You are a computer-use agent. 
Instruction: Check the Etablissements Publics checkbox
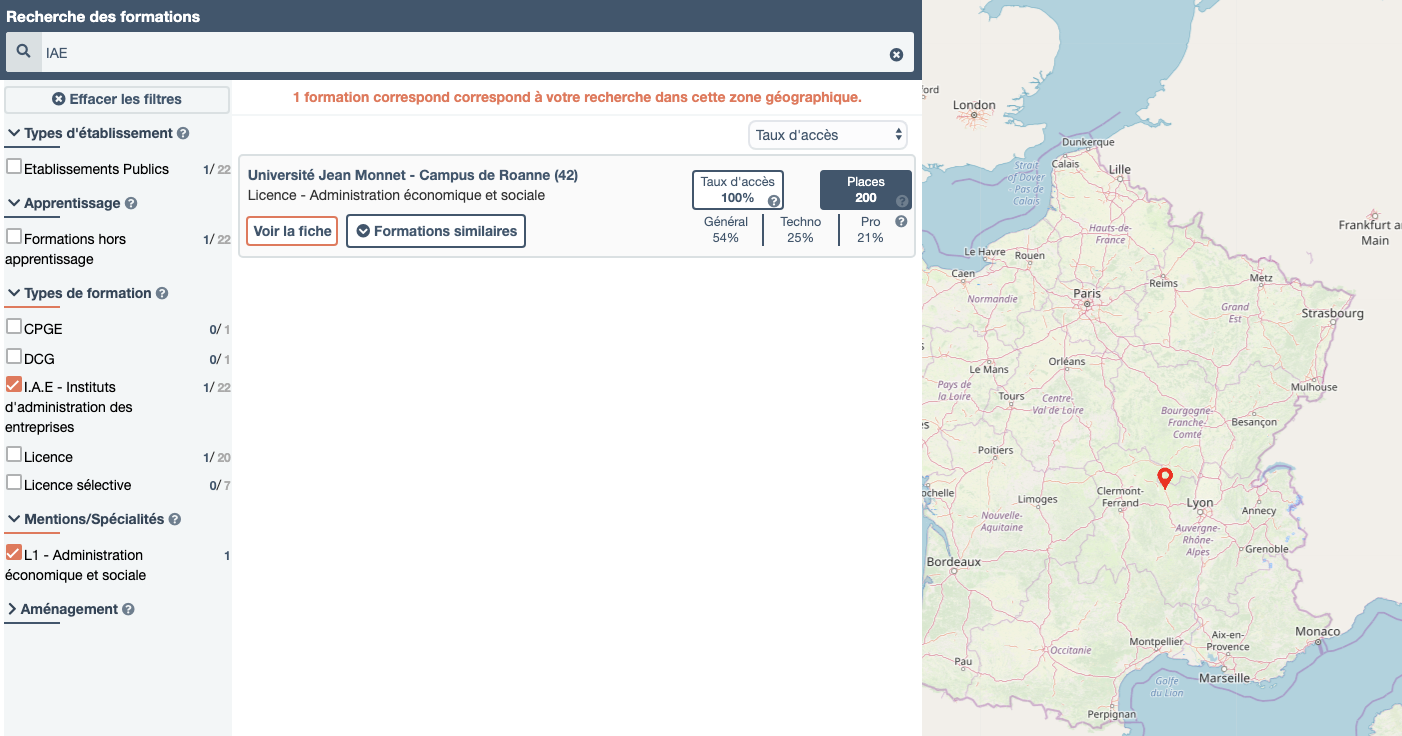14,167
